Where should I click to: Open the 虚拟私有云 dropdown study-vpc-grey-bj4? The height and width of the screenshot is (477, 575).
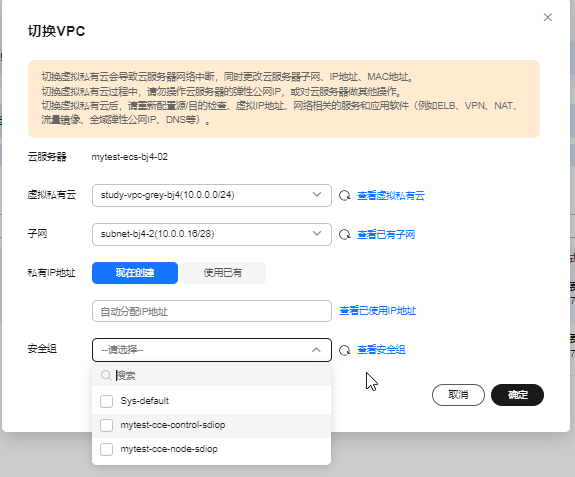pyautogui.click(x=212, y=195)
